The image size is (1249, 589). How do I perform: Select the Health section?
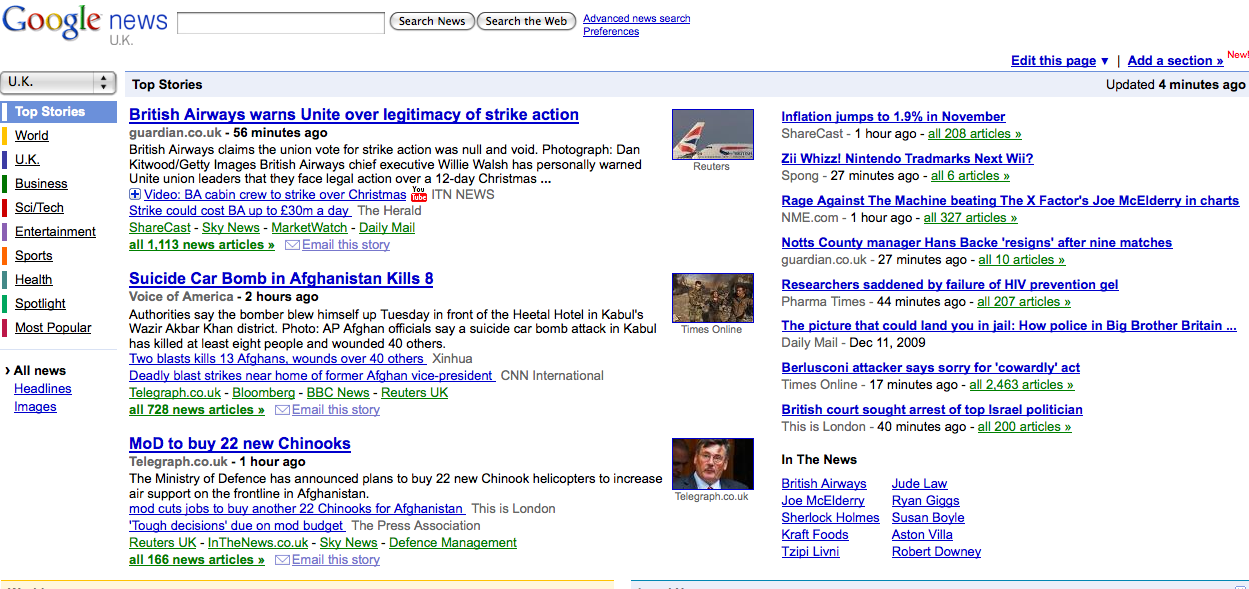point(34,280)
